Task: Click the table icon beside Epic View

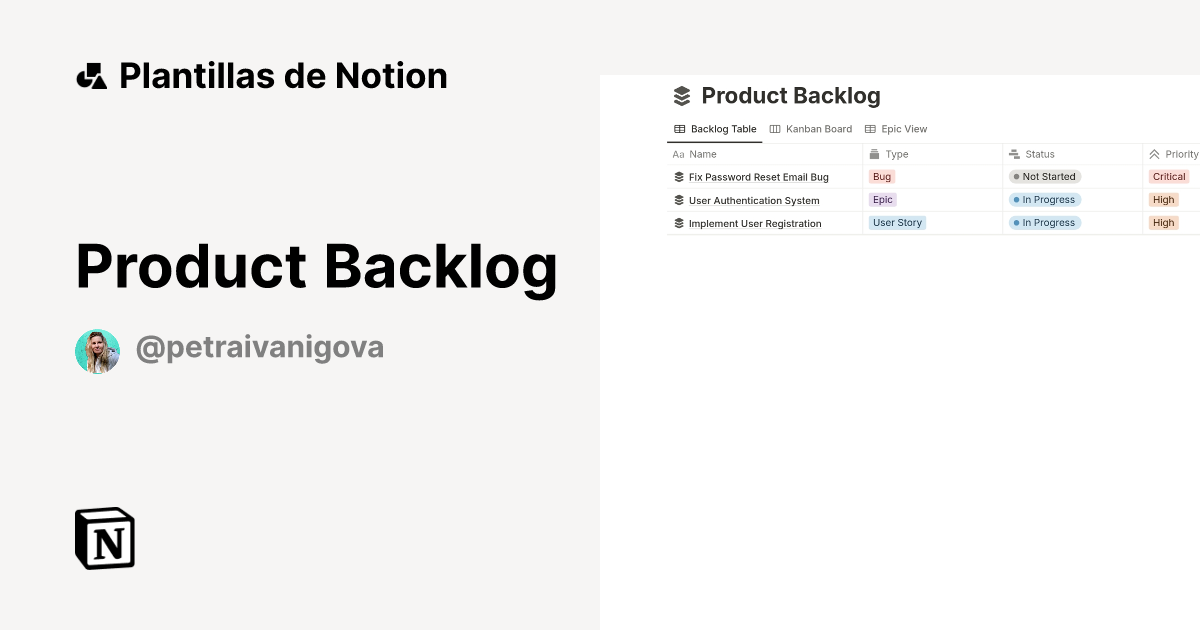Action: (x=871, y=128)
